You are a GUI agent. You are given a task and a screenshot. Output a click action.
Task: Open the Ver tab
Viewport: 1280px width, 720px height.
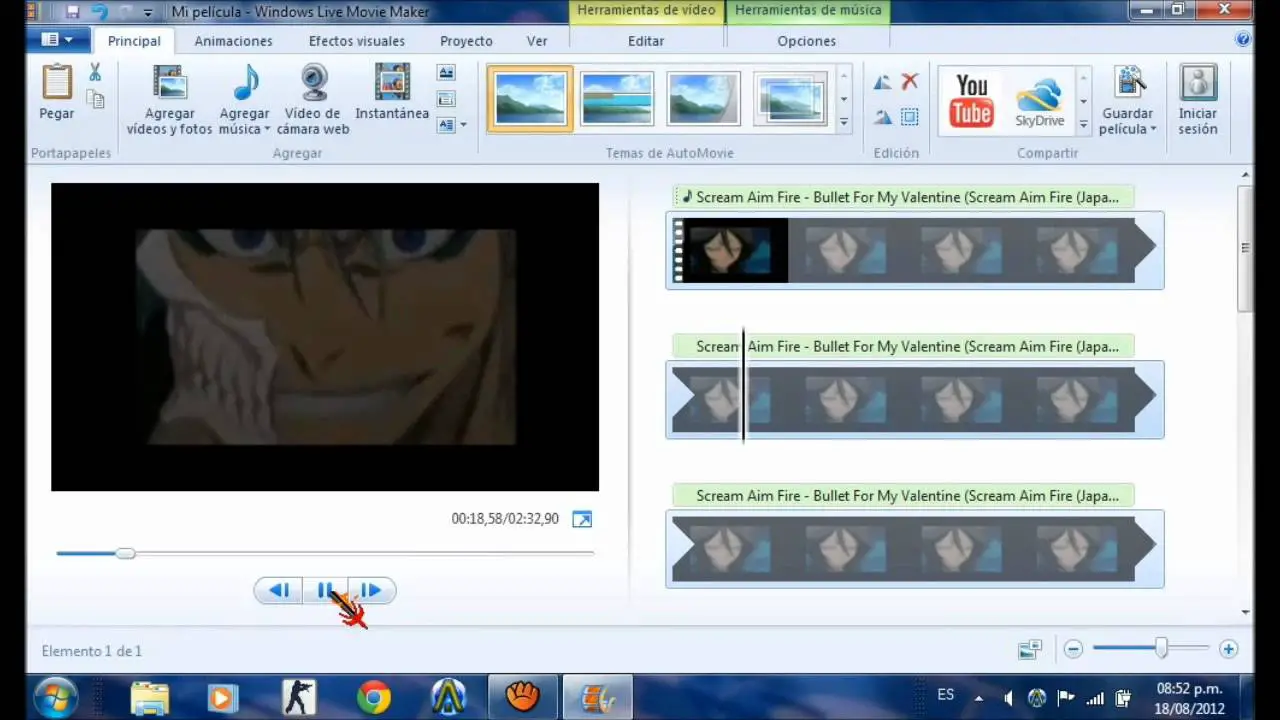coord(537,41)
